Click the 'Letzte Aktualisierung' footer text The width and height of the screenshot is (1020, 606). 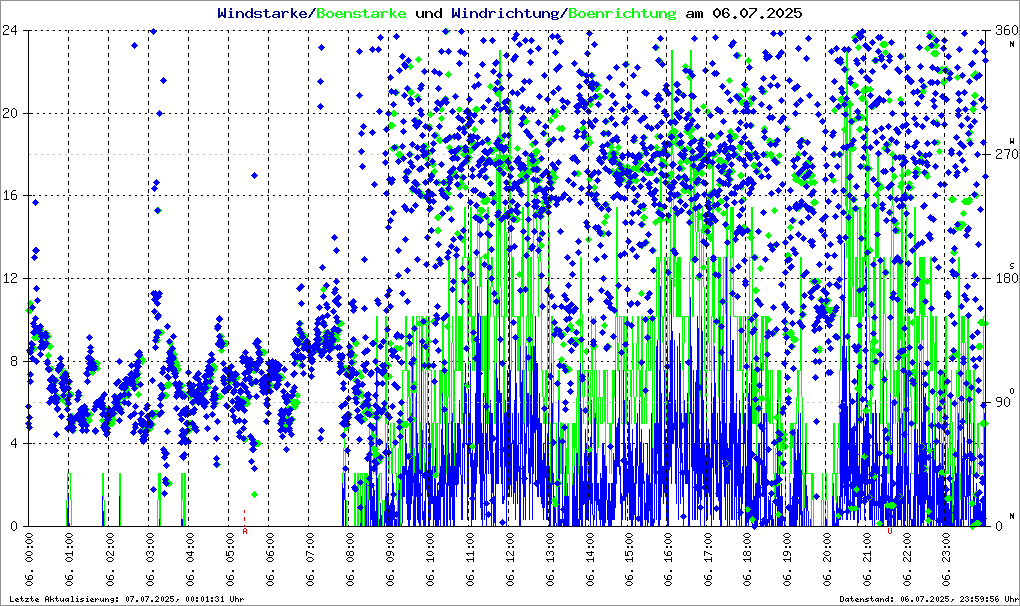[125, 599]
